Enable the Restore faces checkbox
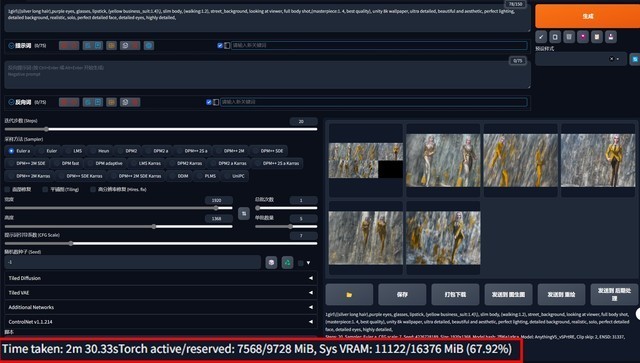 7,189
